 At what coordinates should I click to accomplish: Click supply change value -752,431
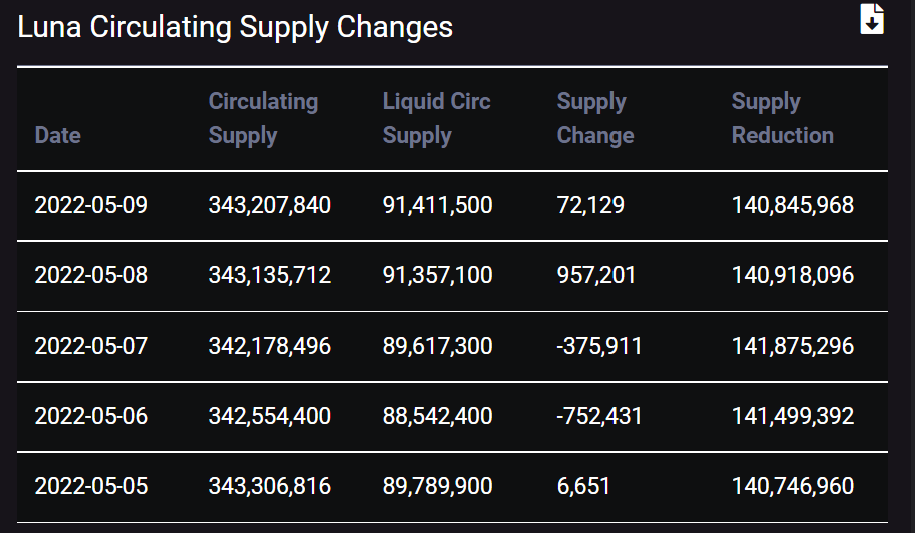pos(599,416)
